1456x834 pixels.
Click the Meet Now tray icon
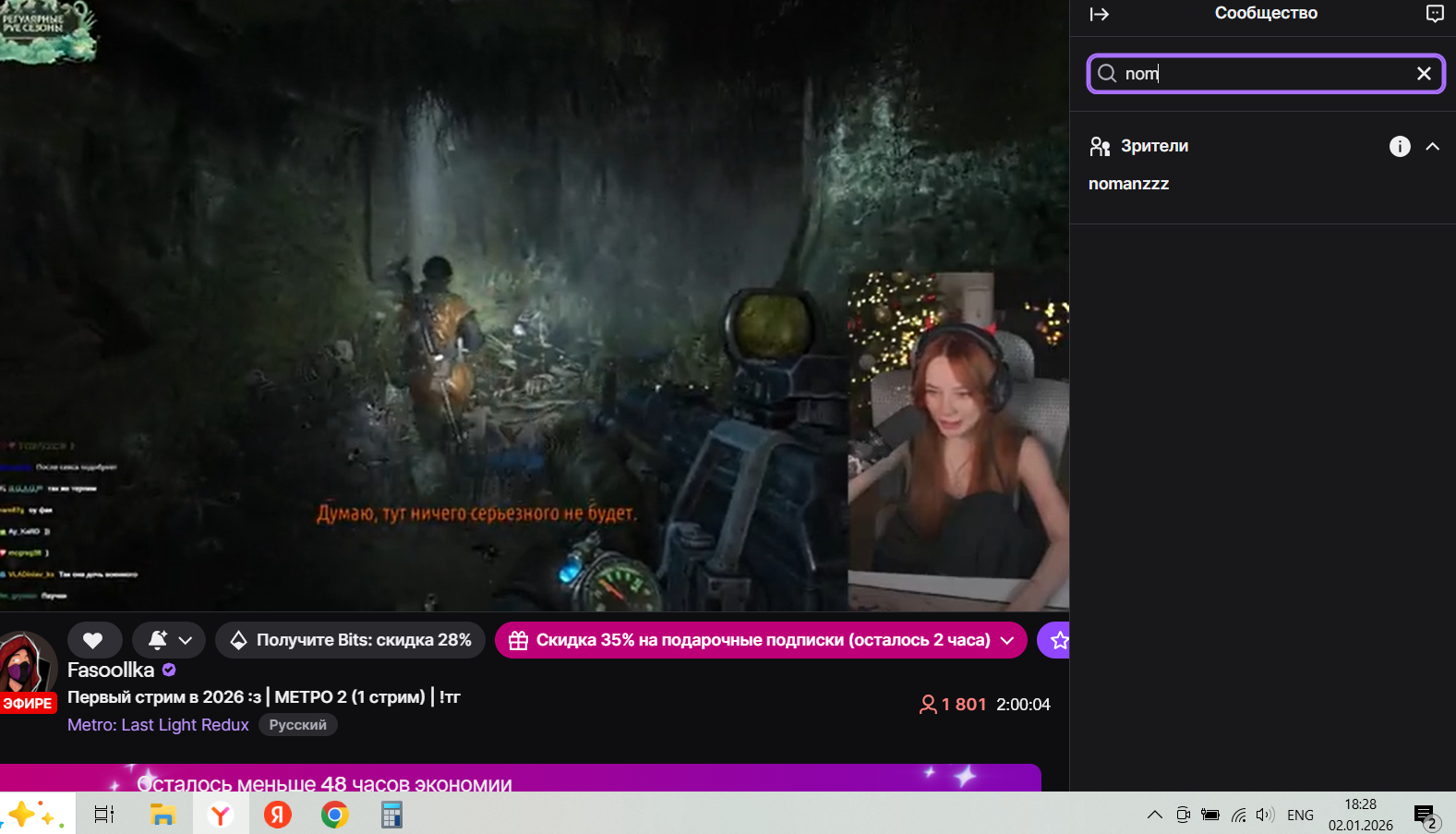point(1183,815)
